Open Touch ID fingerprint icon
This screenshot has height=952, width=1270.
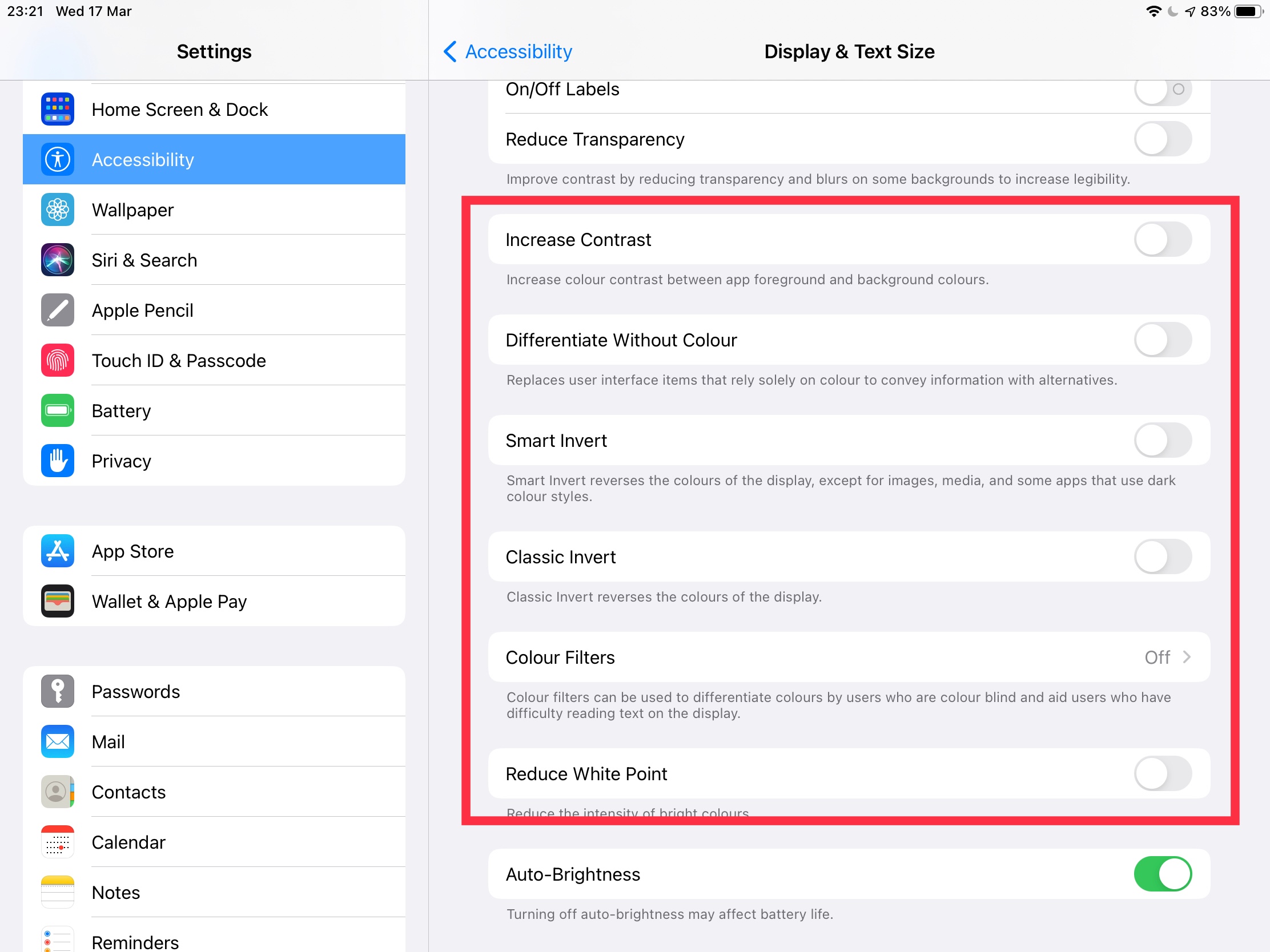click(58, 360)
